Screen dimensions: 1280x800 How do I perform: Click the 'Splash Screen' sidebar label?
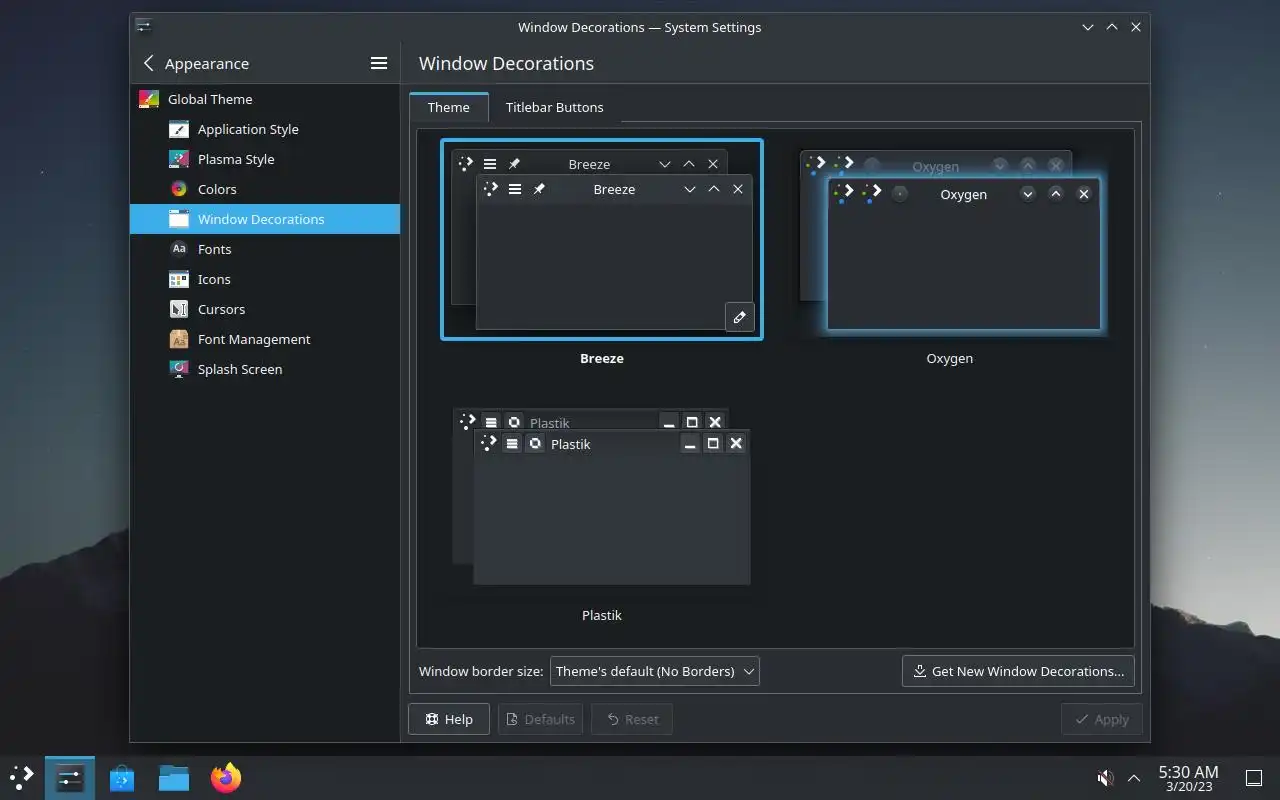pyautogui.click(x=240, y=369)
